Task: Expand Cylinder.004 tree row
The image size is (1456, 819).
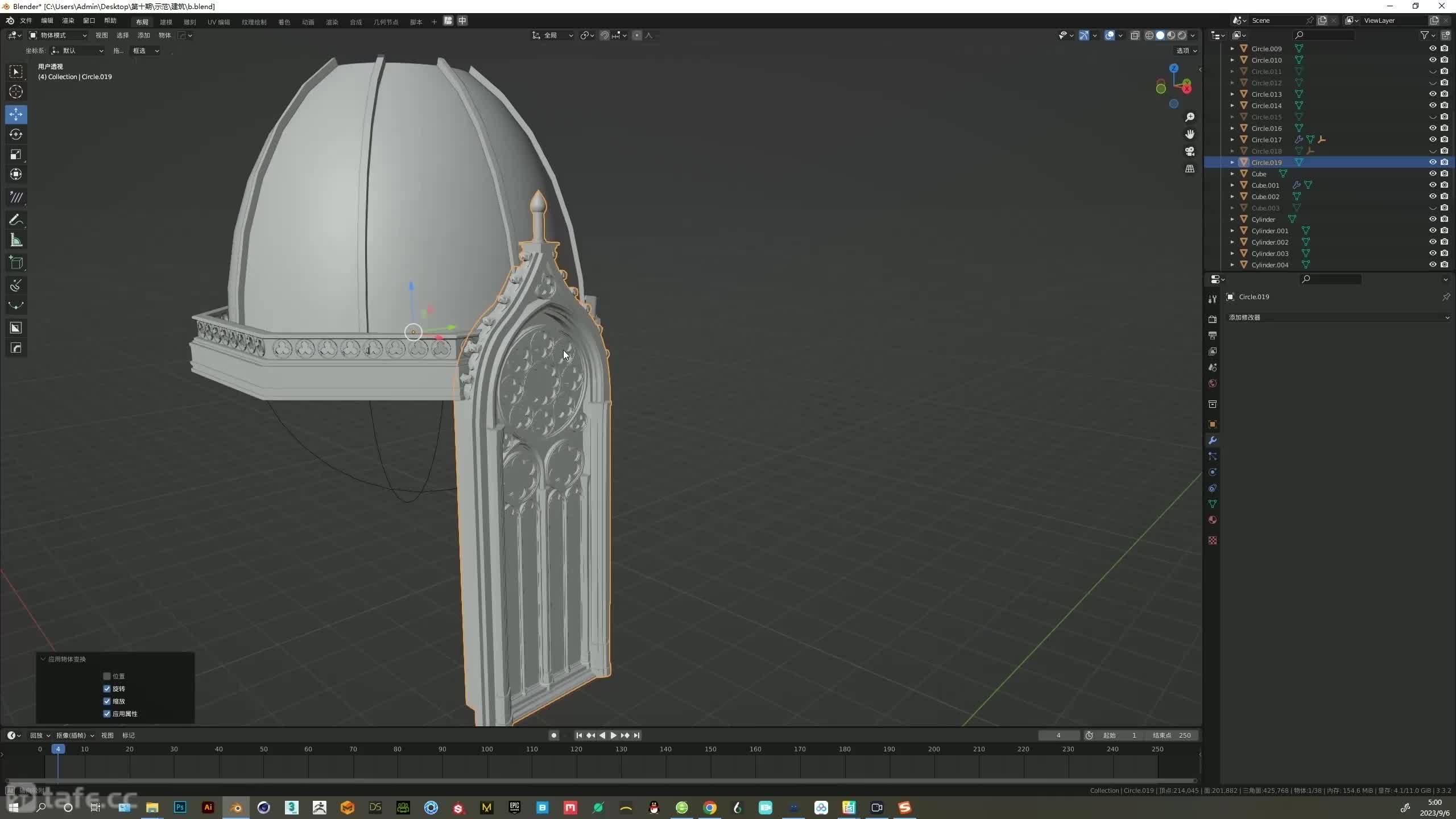Action: pyautogui.click(x=1232, y=264)
